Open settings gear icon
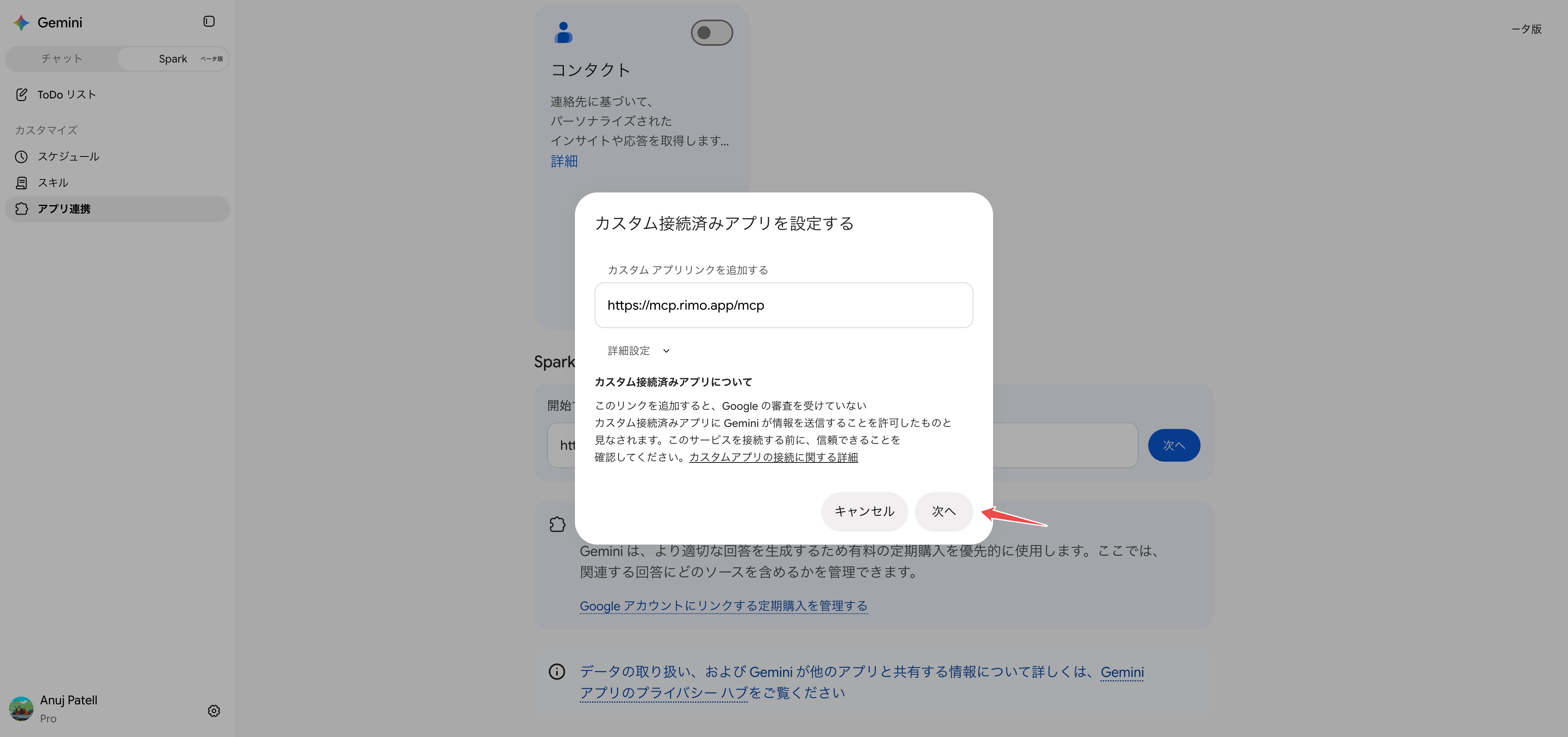Screen dimensions: 1568x737 click(214, 711)
